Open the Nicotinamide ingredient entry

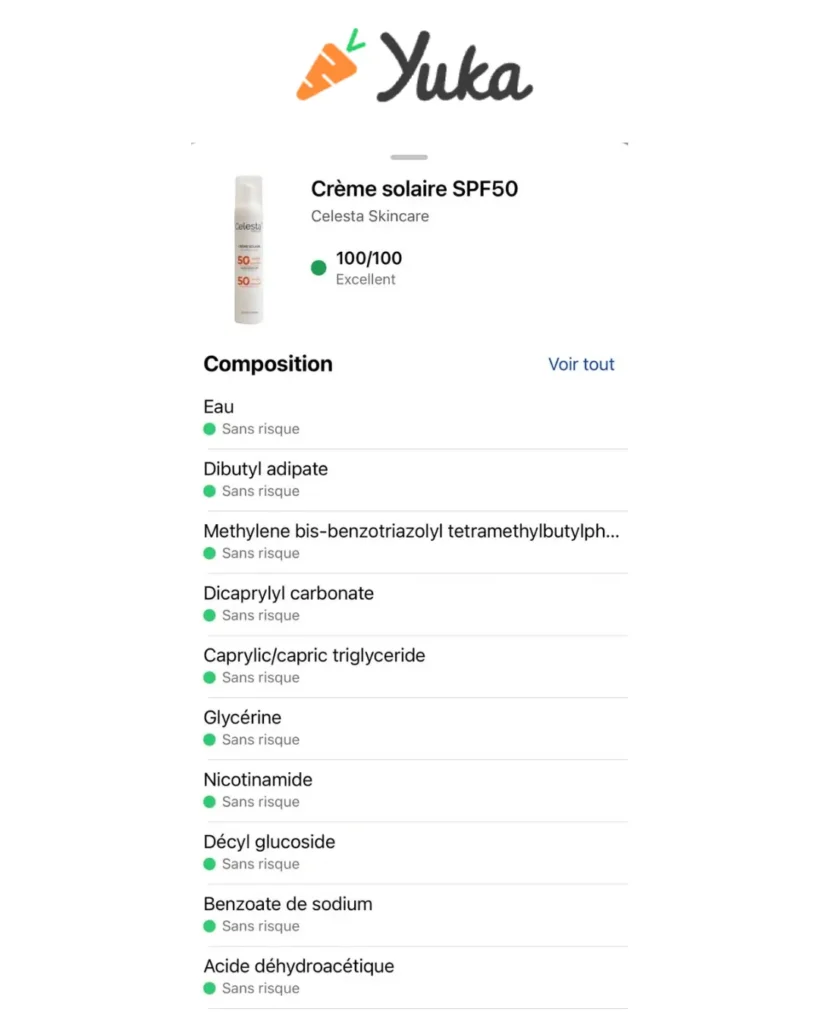[415, 790]
